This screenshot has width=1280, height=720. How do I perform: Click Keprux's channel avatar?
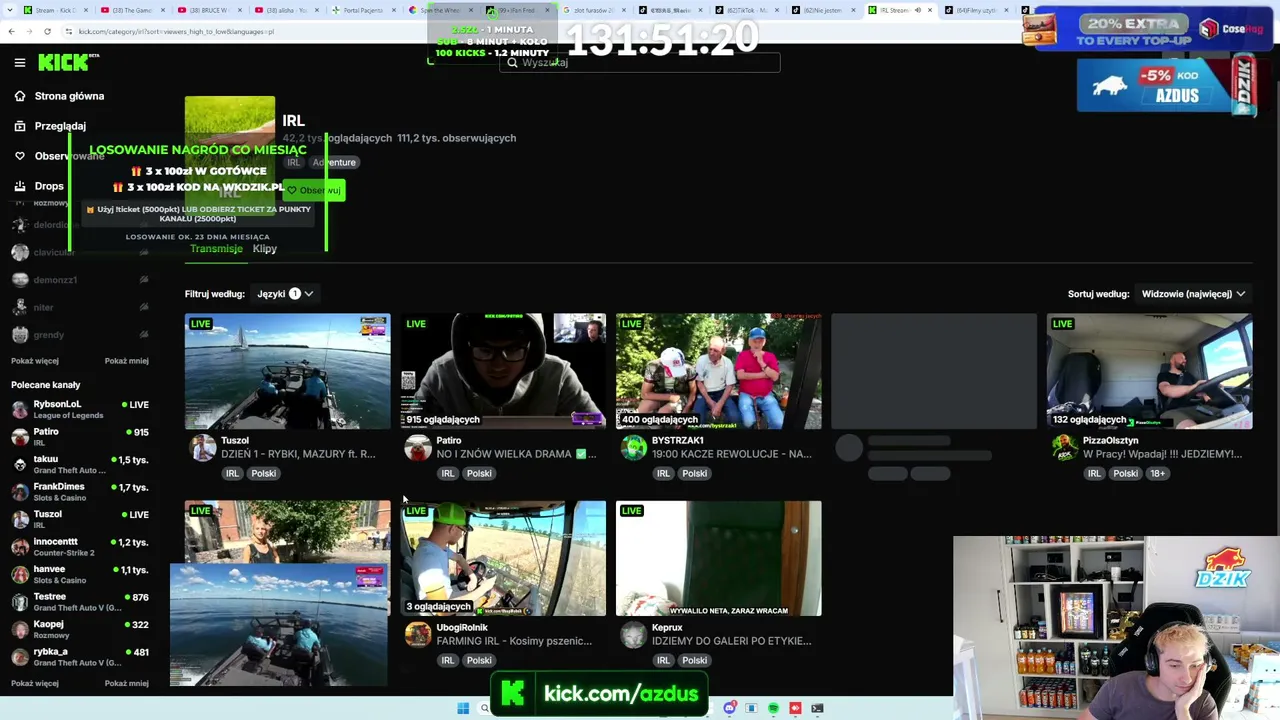coord(634,635)
